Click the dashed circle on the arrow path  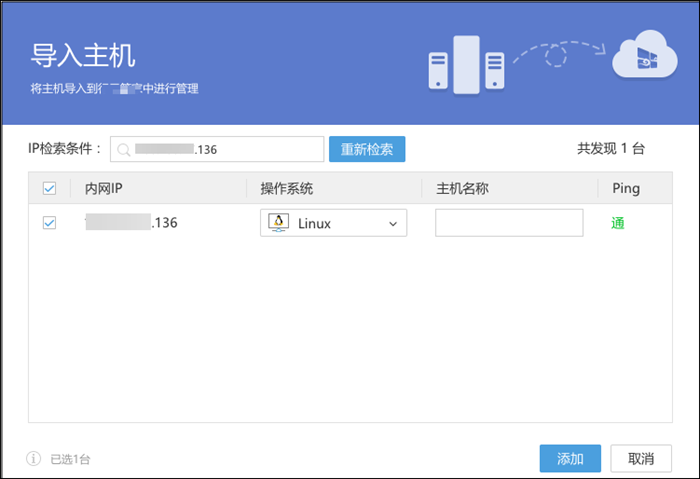tap(555, 56)
